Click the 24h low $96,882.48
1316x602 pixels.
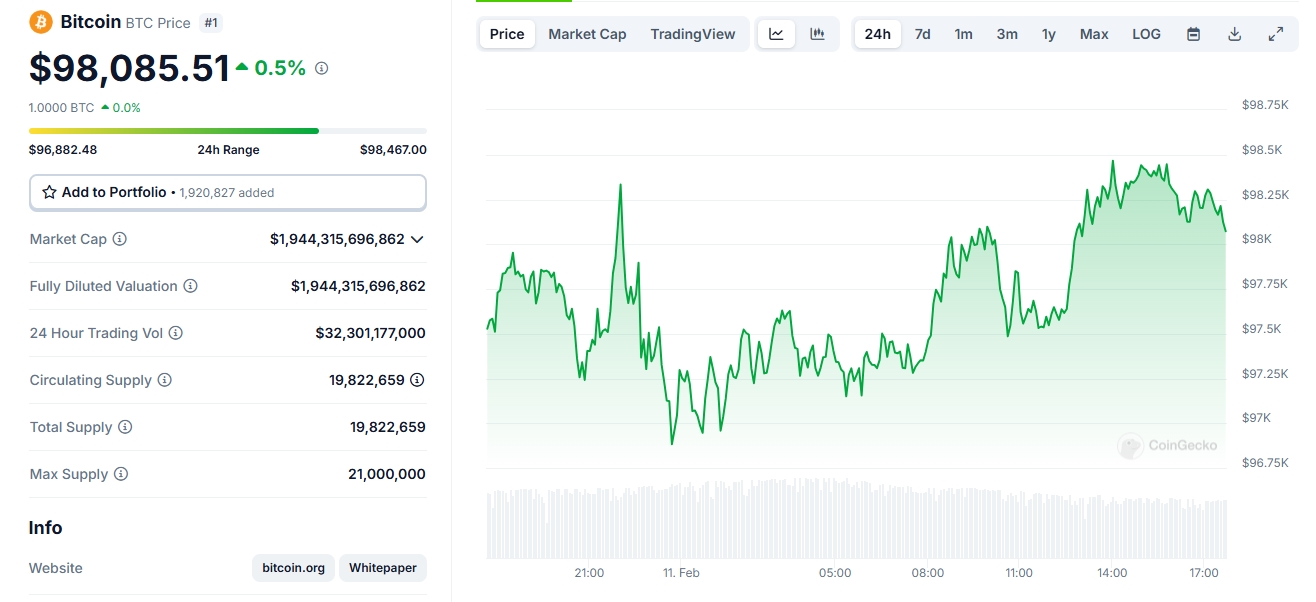pos(63,150)
